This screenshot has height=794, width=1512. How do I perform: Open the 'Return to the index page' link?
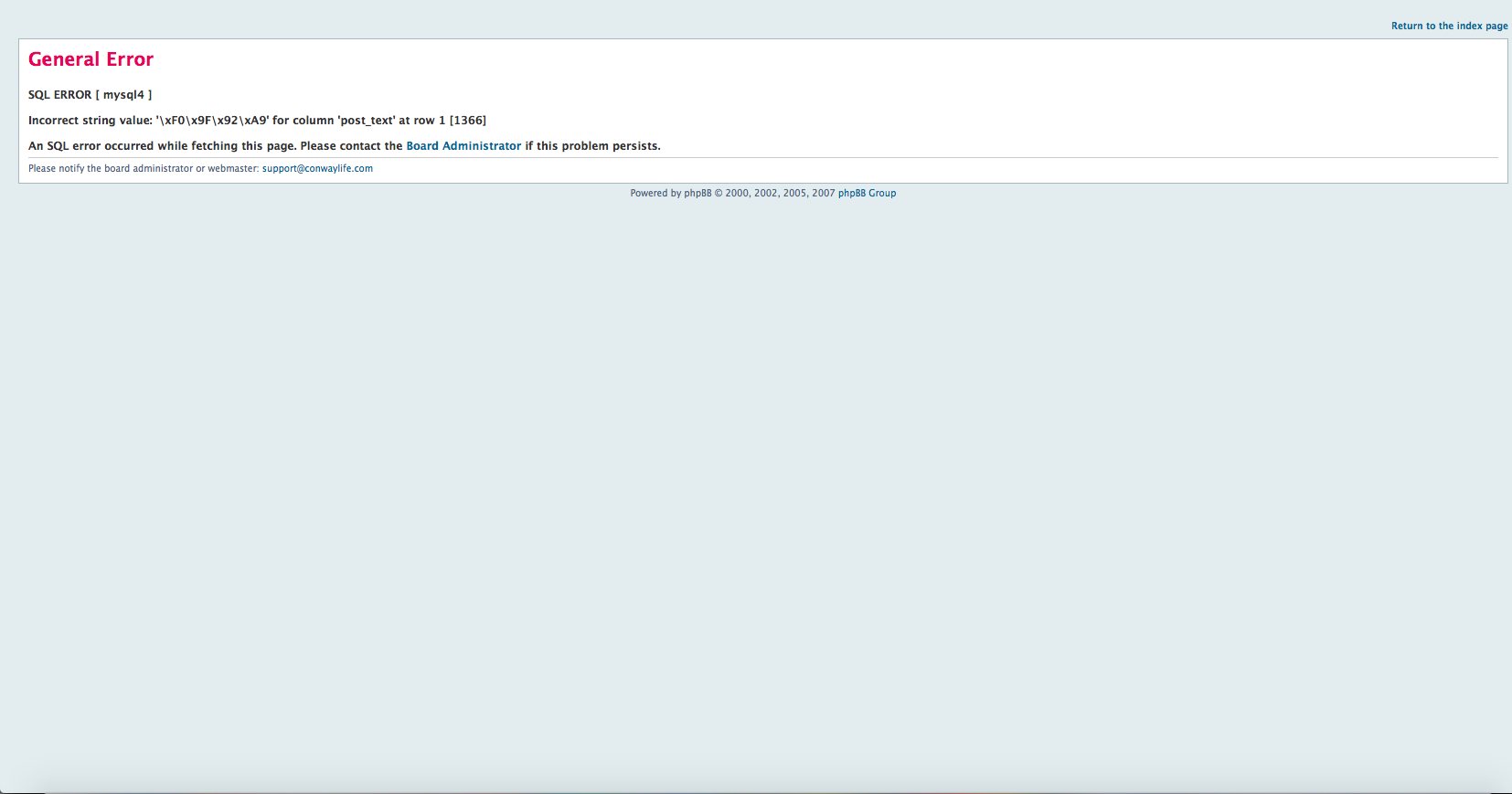coord(1449,26)
